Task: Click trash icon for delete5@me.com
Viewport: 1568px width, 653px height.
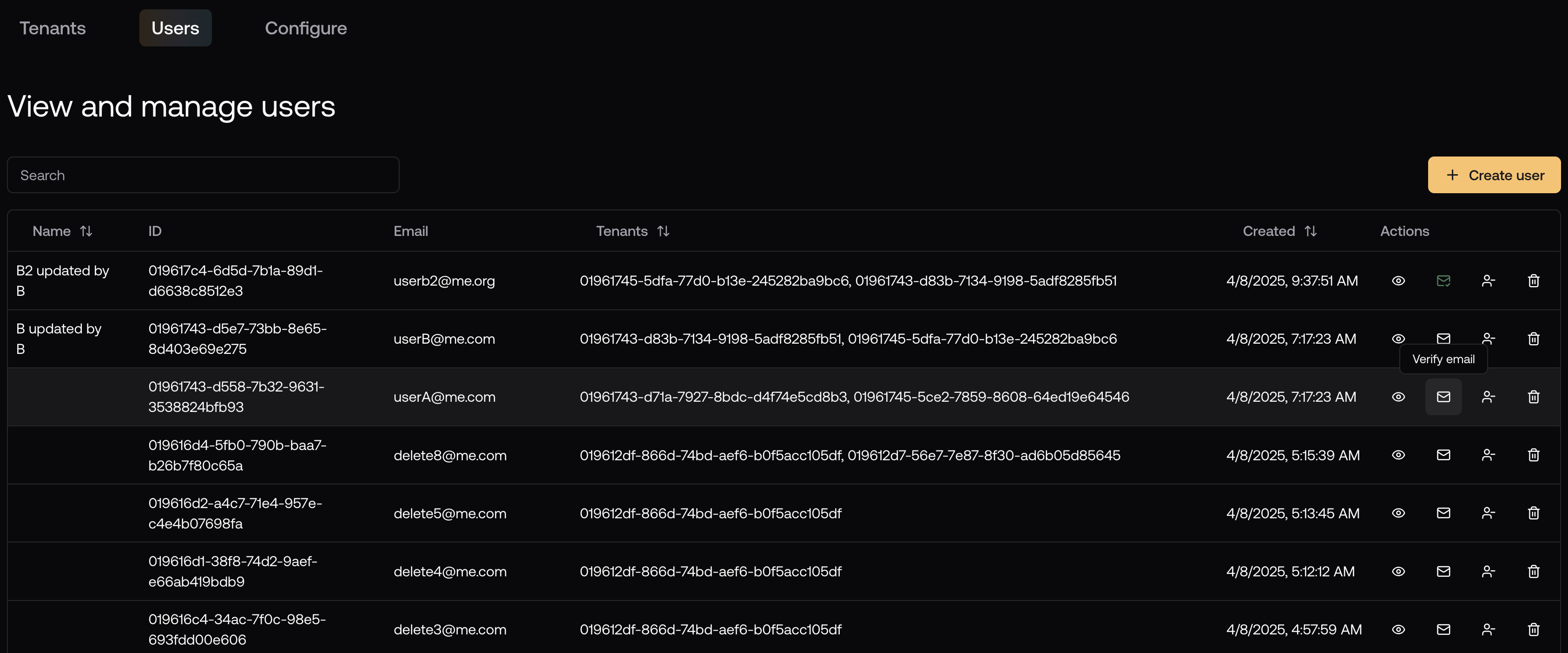Action: (x=1533, y=513)
